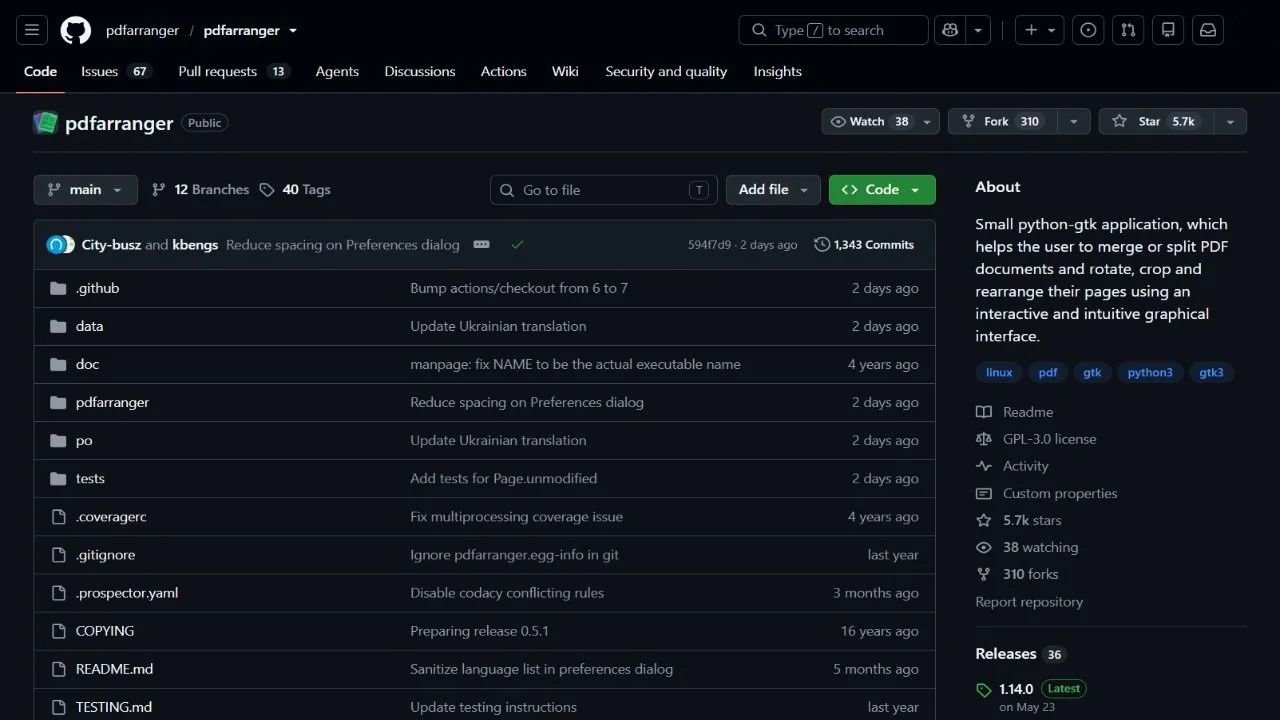Screen dimensions: 1280x720
Task: Open Copilot chat icon in header
Action: [x=950, y=30]
